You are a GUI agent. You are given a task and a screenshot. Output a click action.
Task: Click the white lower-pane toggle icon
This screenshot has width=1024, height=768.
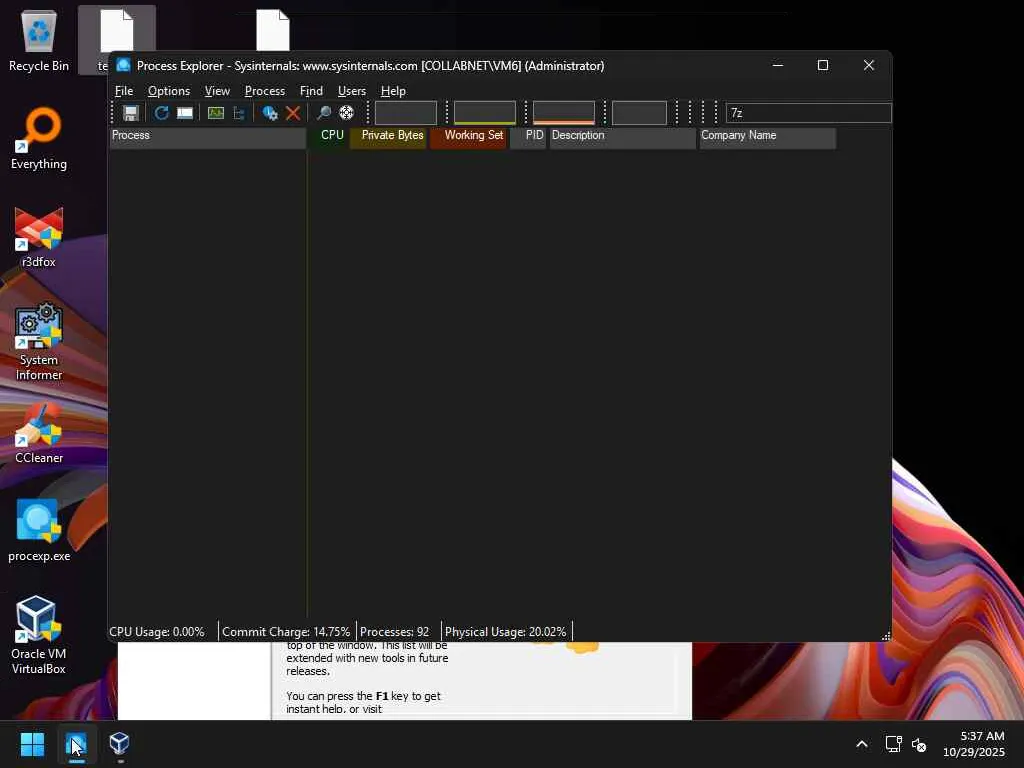point(185,113)
